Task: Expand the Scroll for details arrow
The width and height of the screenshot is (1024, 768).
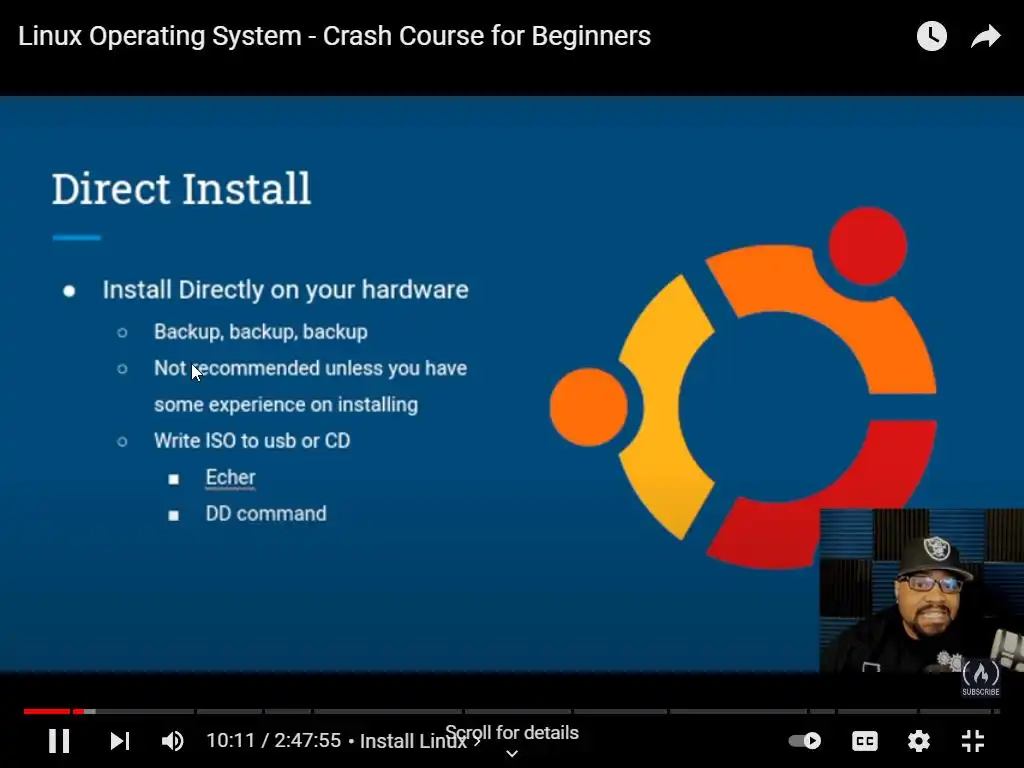Action: [512, 753]
